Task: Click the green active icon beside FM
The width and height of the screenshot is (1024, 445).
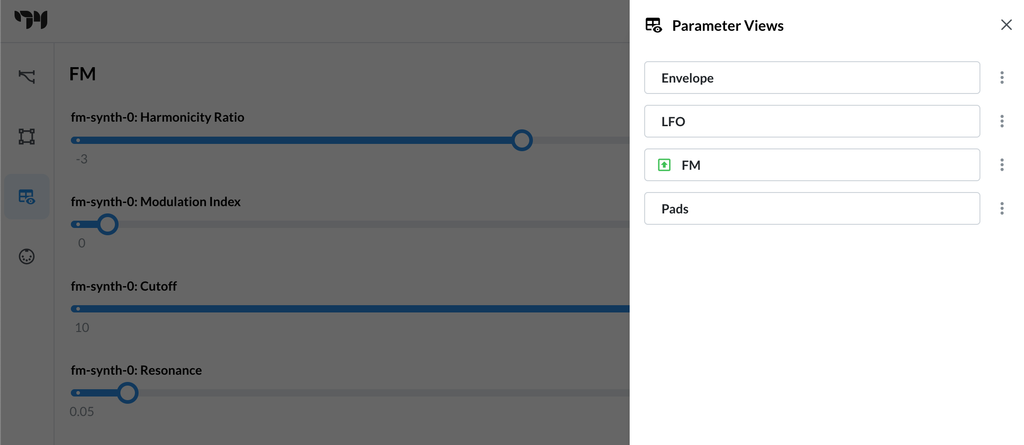Action: pyautogui.click(x=665, y=165)
